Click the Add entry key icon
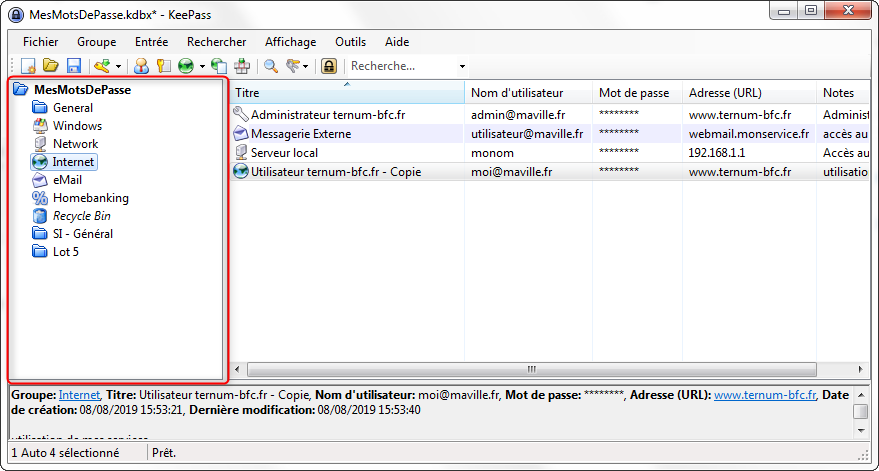This screenshot has height=471, width=879. pos(101,67)
